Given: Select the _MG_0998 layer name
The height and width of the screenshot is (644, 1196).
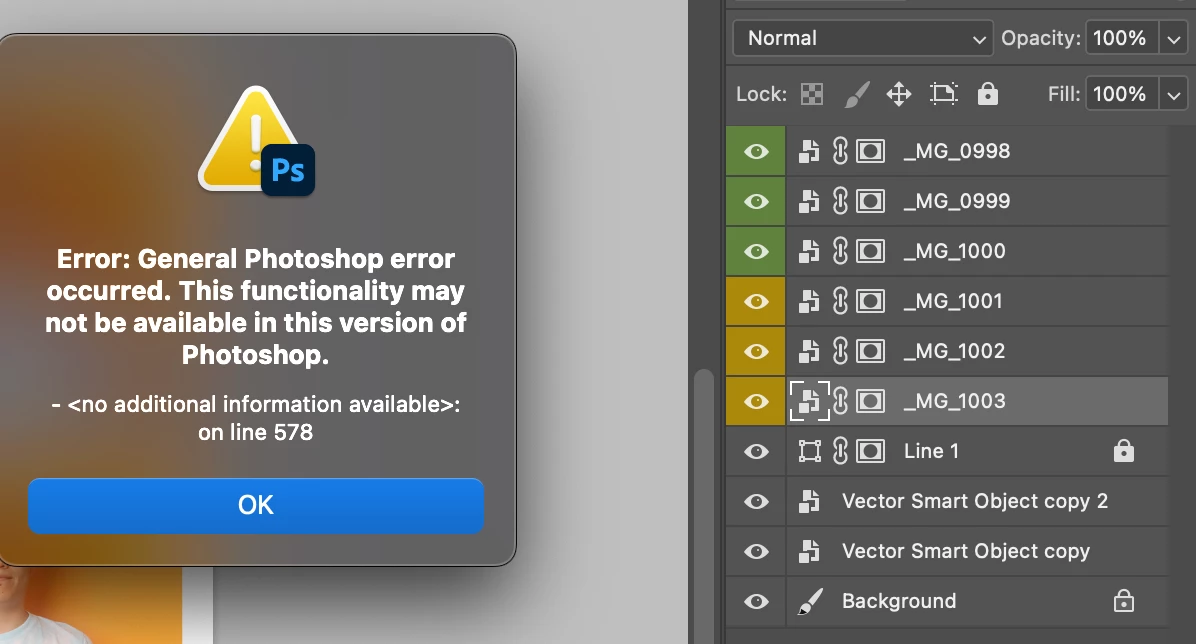Looking at the screenshot, I should (956, 151).
